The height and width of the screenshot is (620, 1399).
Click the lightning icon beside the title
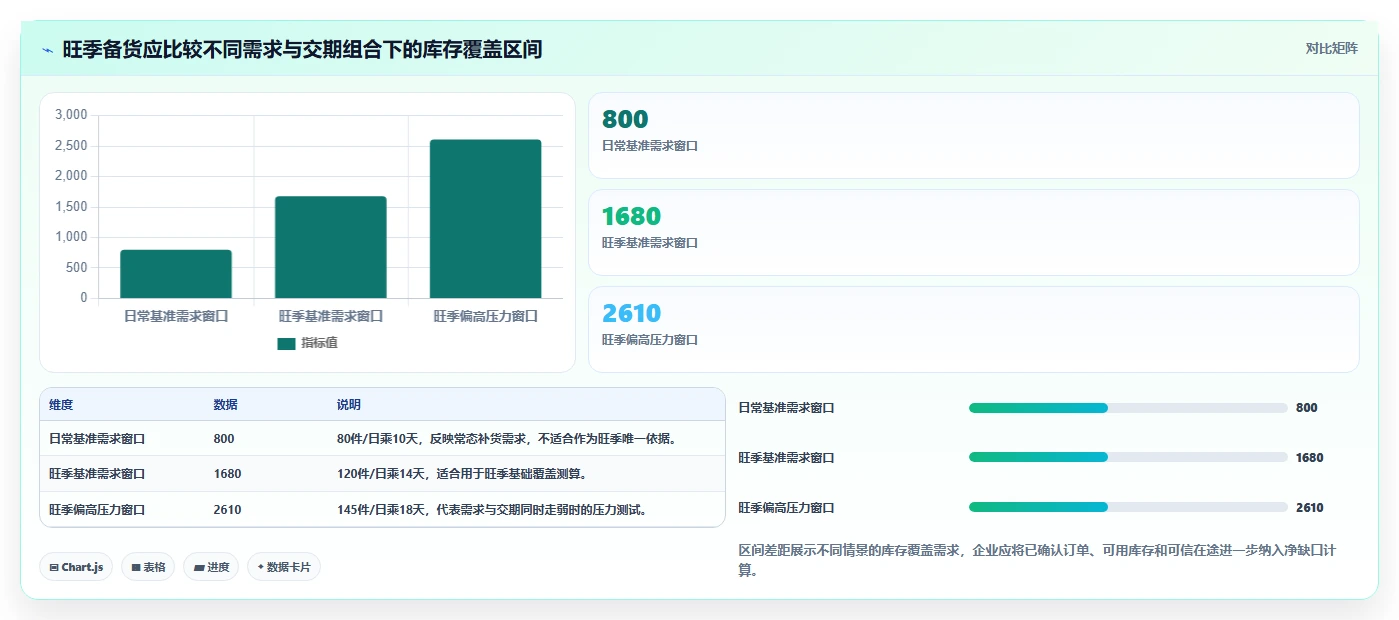click(48, 50)
